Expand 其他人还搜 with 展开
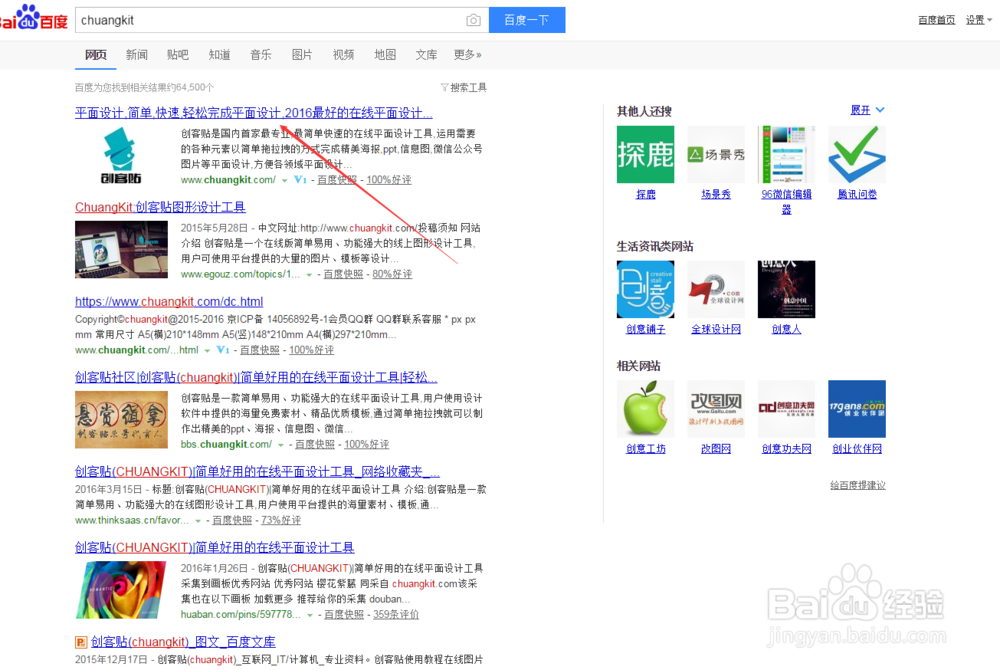 tap(867, 110)
